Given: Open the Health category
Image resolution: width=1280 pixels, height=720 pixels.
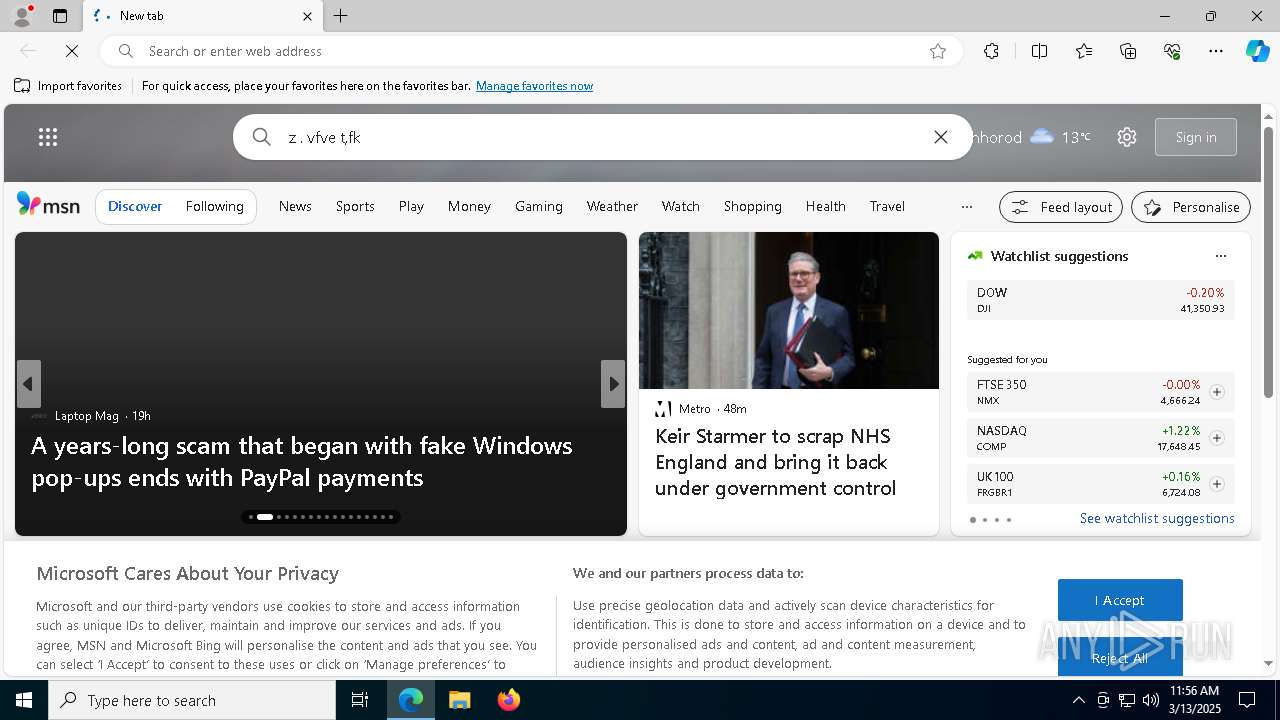Looking at the screenshot, I should point(826,206).
